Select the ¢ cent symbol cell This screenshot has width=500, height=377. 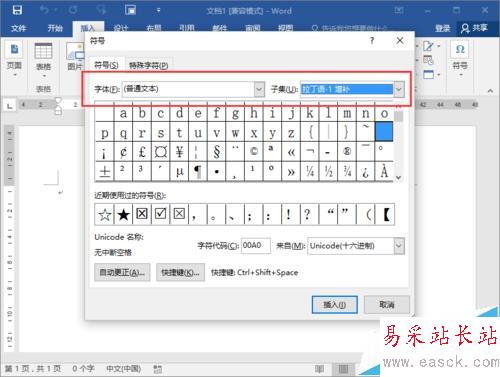point(123,152)
